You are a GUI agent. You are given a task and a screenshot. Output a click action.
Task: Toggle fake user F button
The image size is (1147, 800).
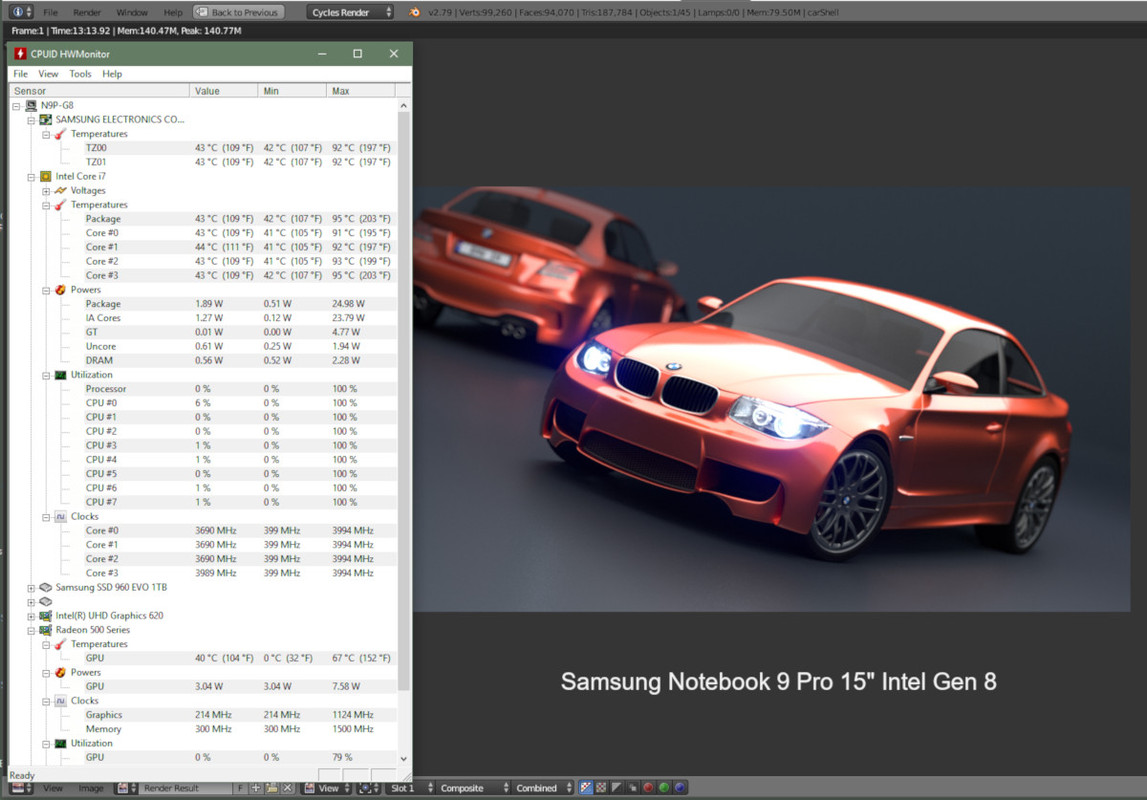pos(240,788)
